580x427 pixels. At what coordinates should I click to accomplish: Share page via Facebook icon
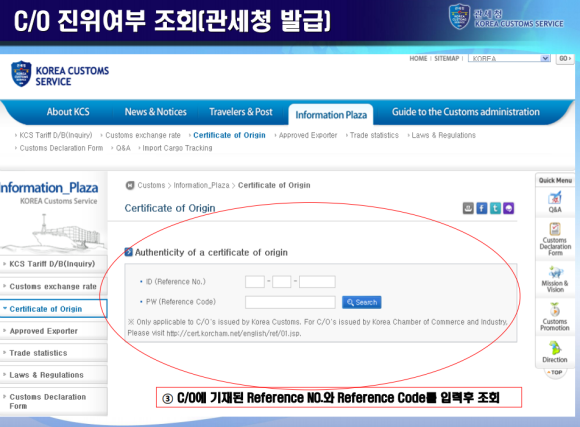pyautogui.click(x=481, y=208)
